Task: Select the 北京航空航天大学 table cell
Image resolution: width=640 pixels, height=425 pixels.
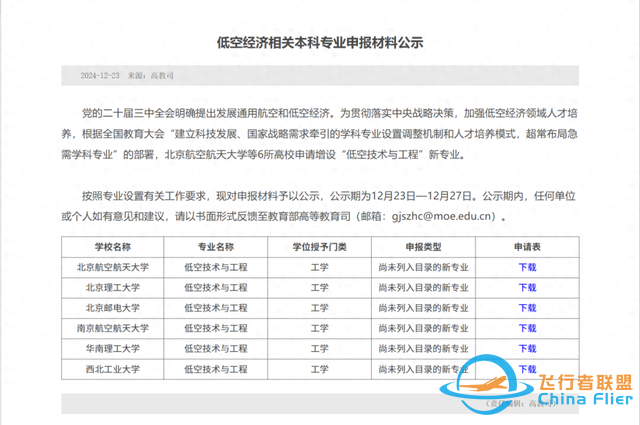Action: pos(113,267)
